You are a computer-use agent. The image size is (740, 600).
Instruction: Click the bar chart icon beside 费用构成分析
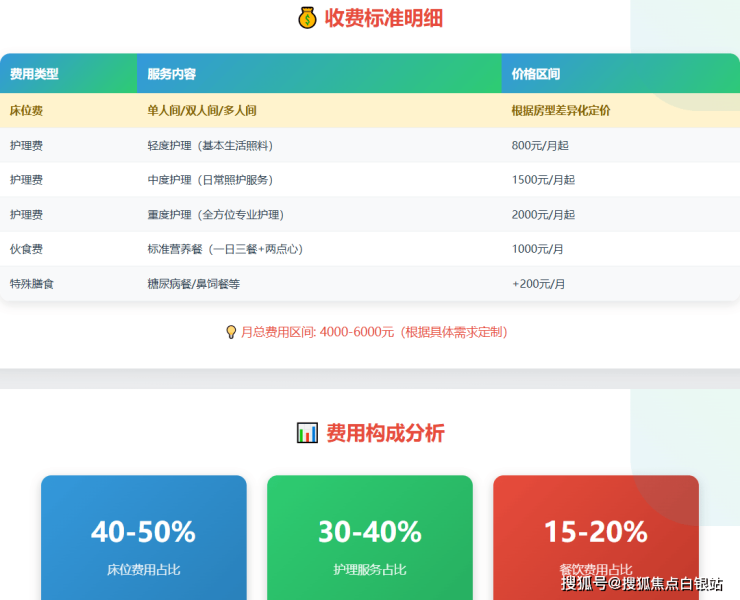(307, 433)
